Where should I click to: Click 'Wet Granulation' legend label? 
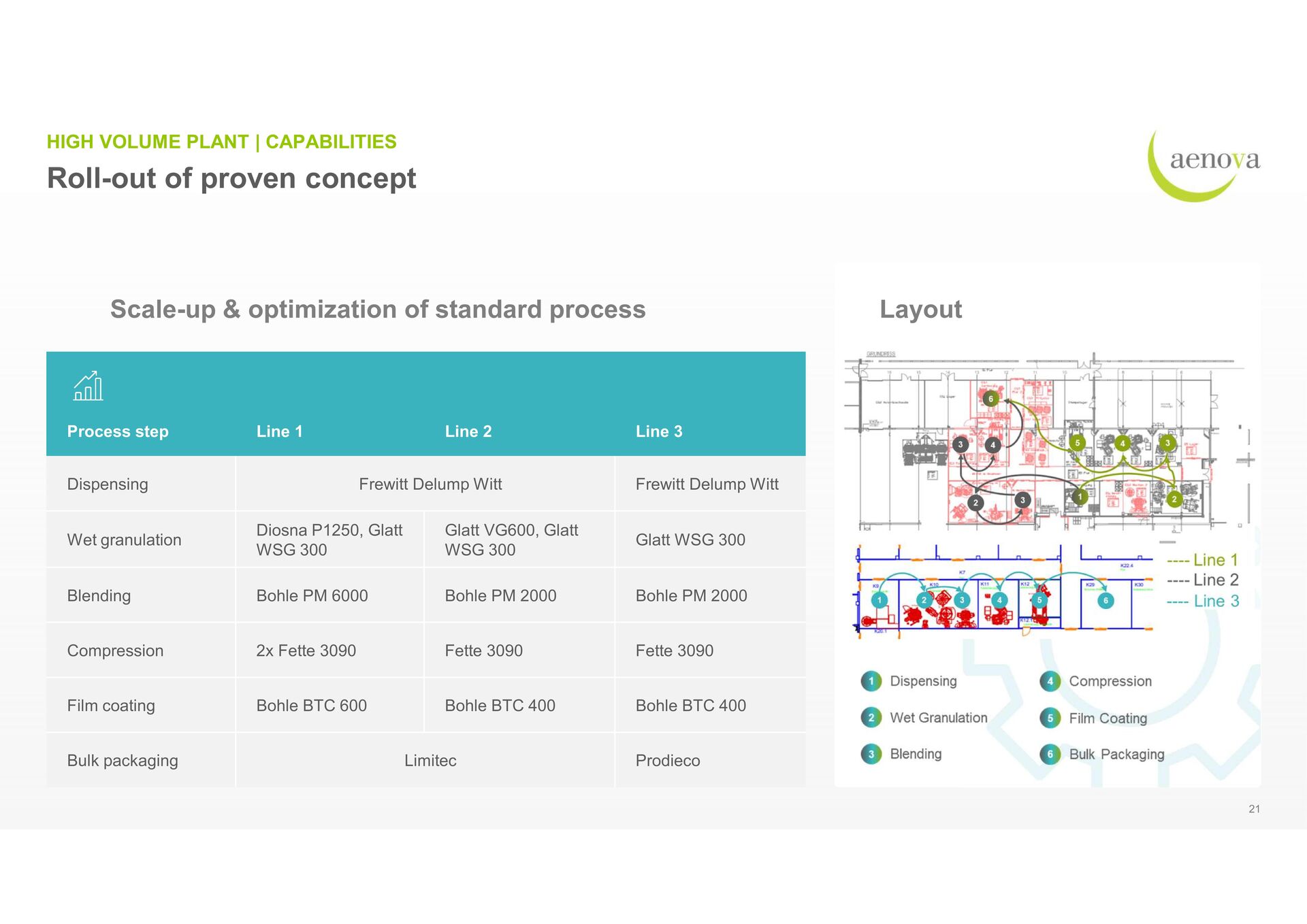938,718
